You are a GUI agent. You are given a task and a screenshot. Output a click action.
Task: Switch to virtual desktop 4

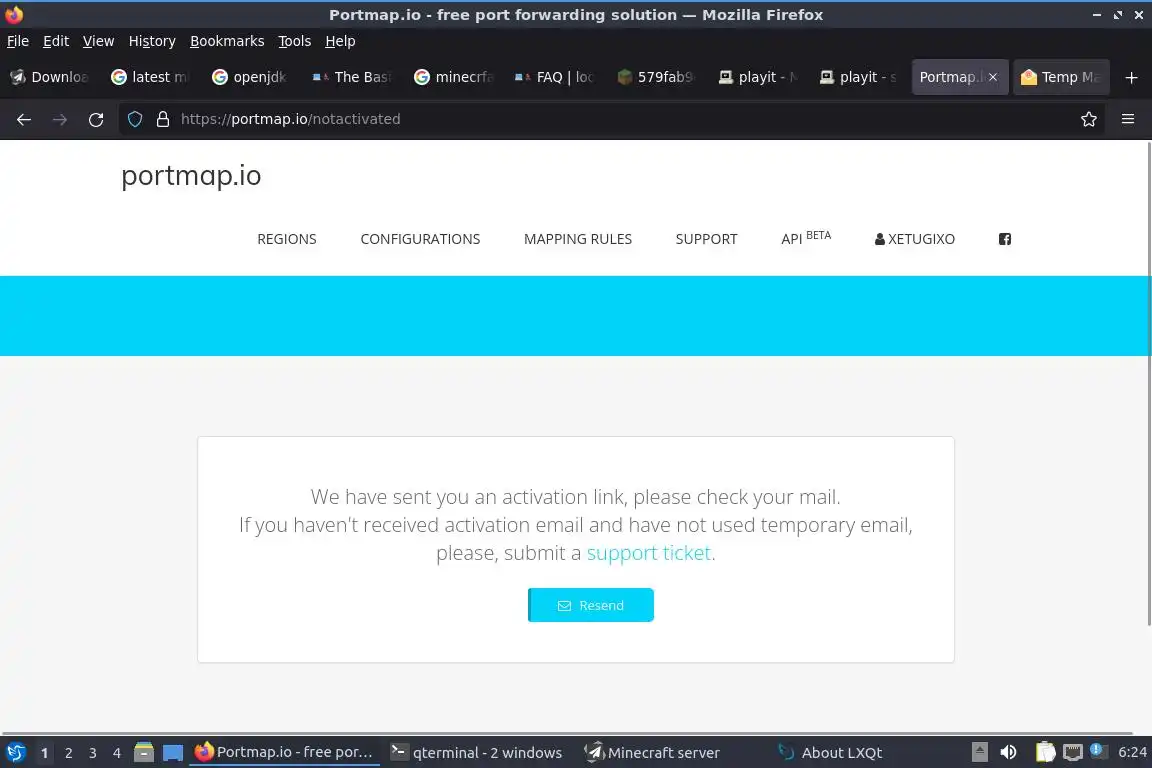pos(117,753)
